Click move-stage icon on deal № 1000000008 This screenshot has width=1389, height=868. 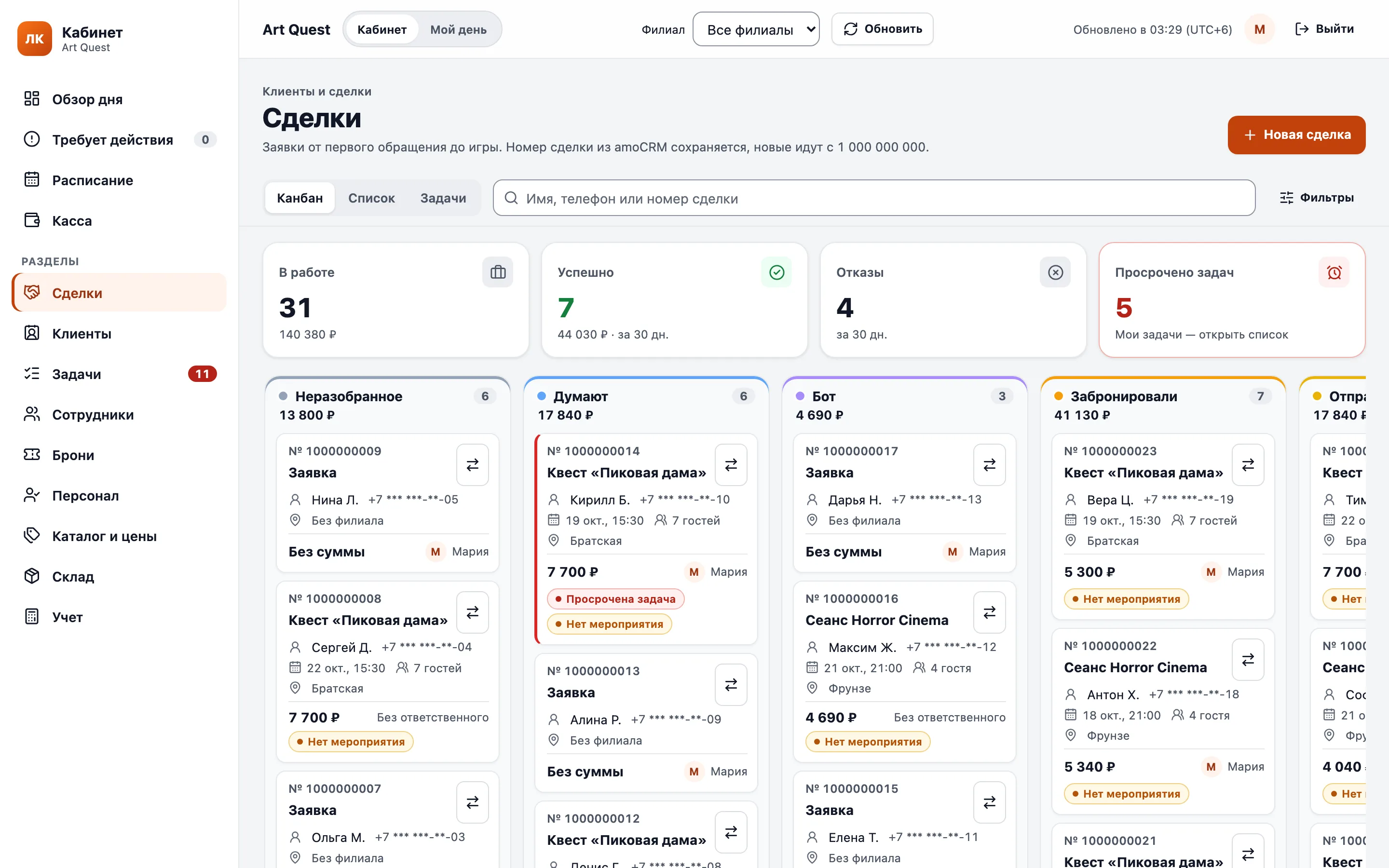(x=472, y=612)
